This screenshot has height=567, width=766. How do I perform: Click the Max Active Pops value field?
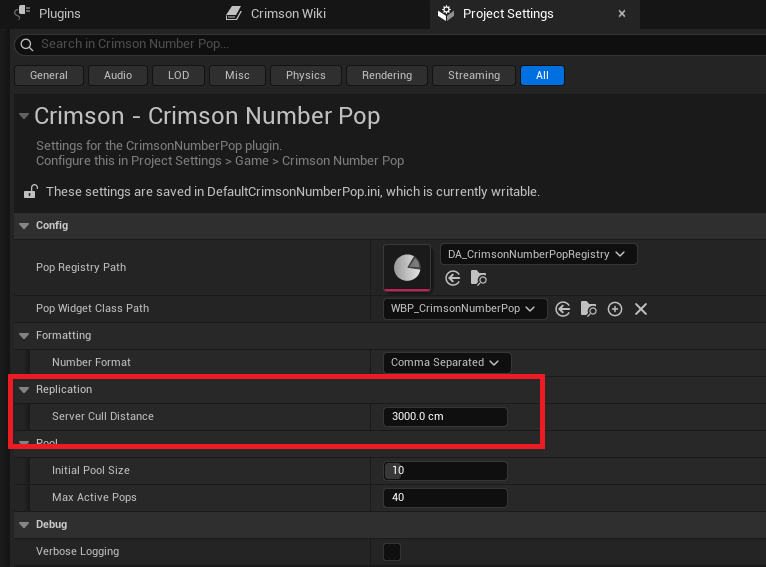pos(445,498)
